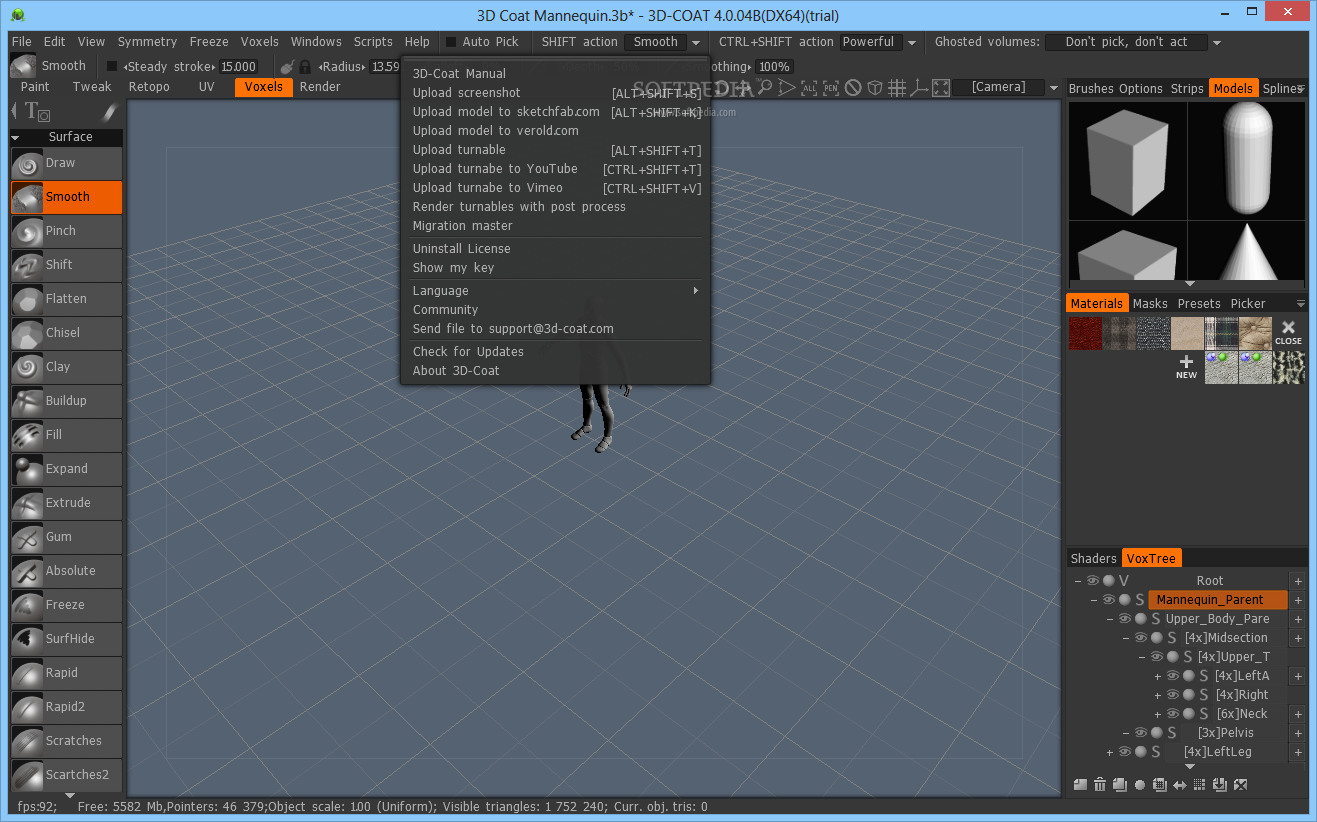Toggle visibility of Upper_Body_Pare layer
Screen dimensions: 1317x822
(x=1125, y=619)
